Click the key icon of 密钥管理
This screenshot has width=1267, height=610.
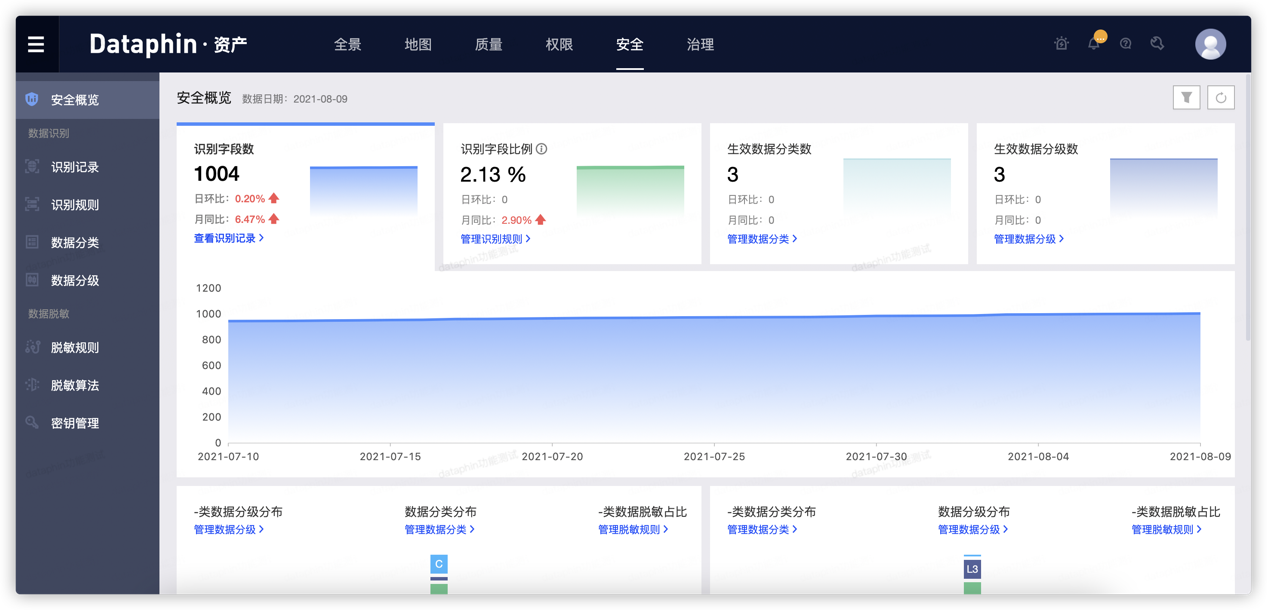pos(32,423)
